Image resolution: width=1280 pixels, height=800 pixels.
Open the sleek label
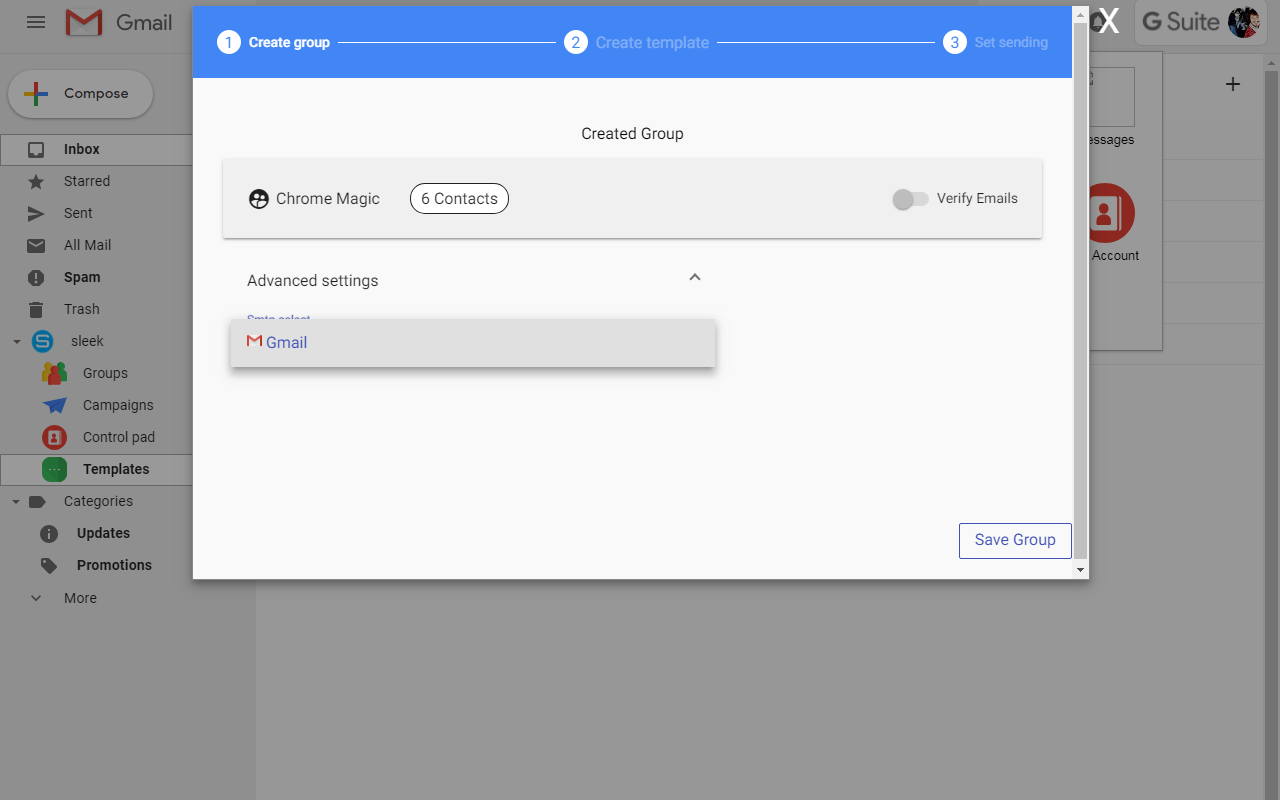(87, 341)
